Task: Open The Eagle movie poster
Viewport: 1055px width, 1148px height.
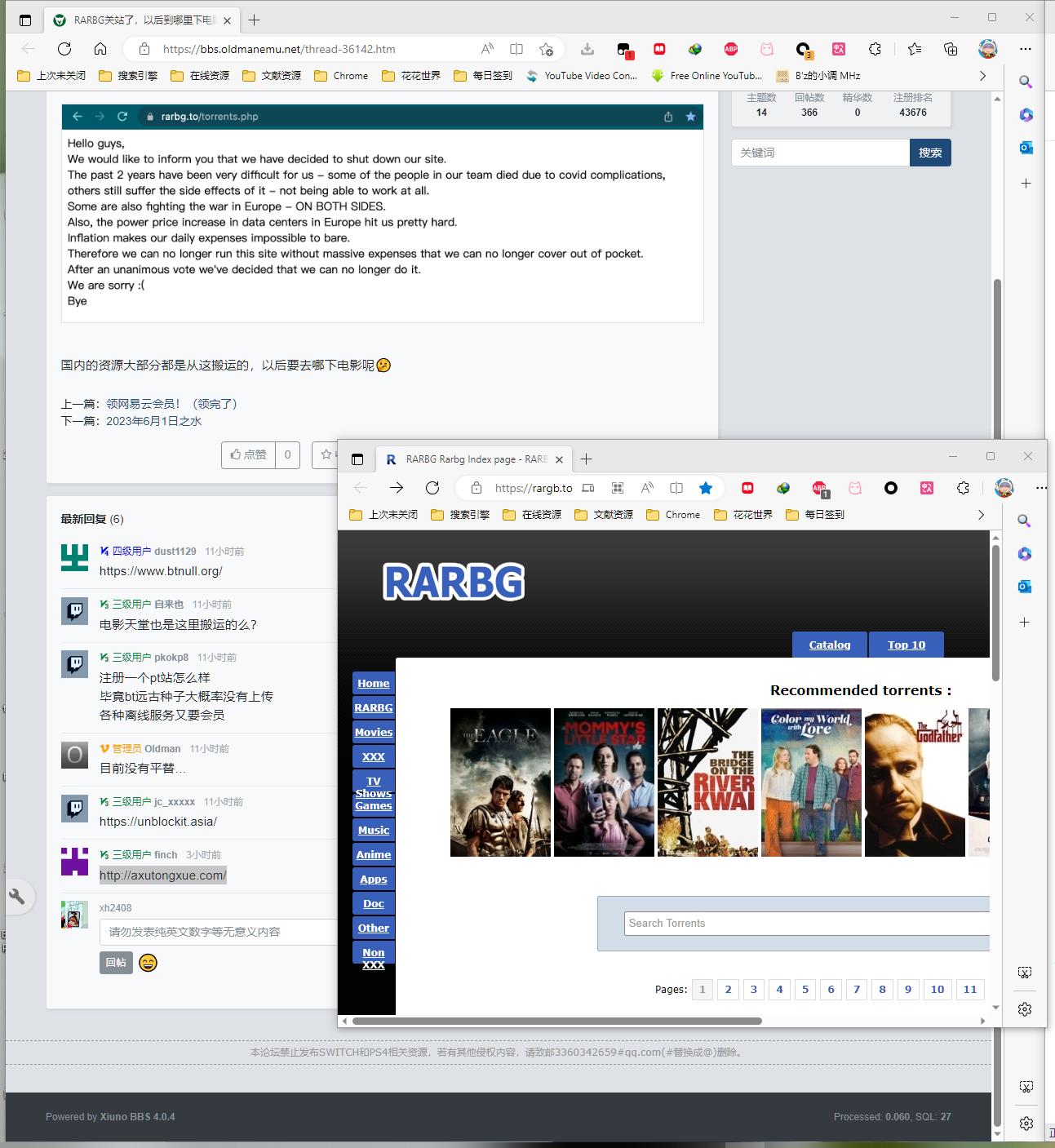Action: pos(500,782)
